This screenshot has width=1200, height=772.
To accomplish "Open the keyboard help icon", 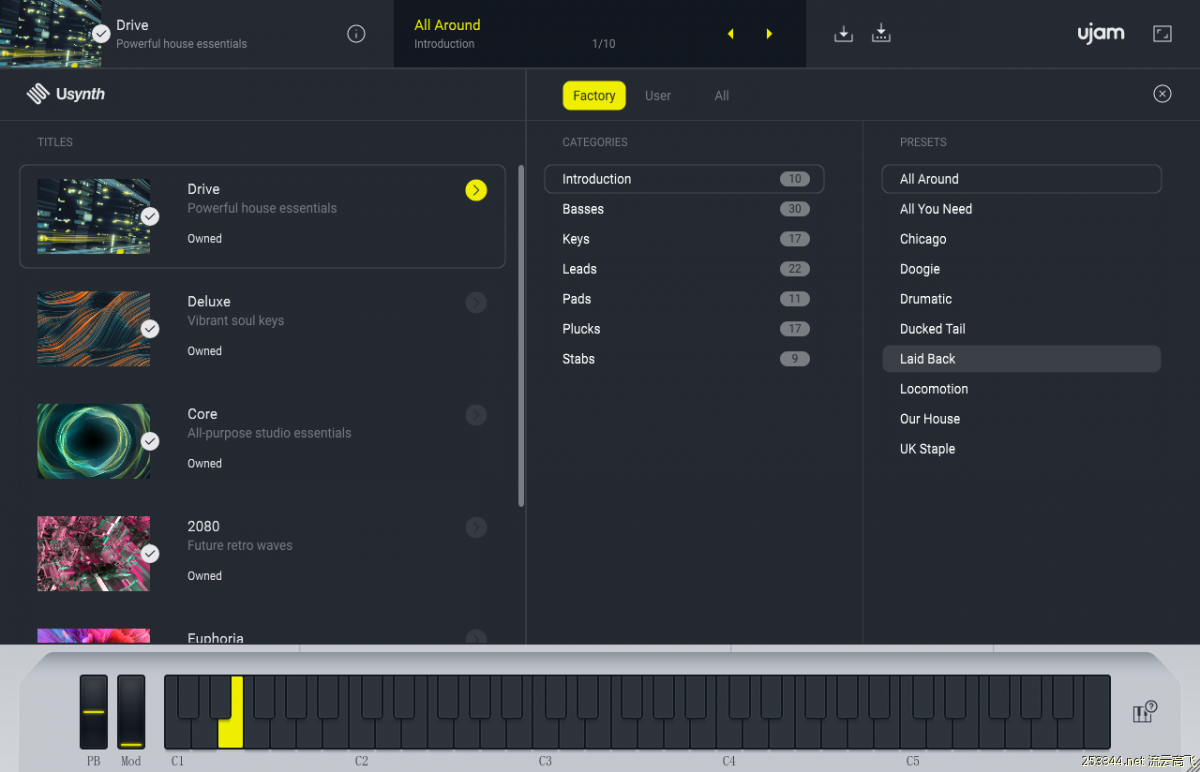I will click(1144, 712).
